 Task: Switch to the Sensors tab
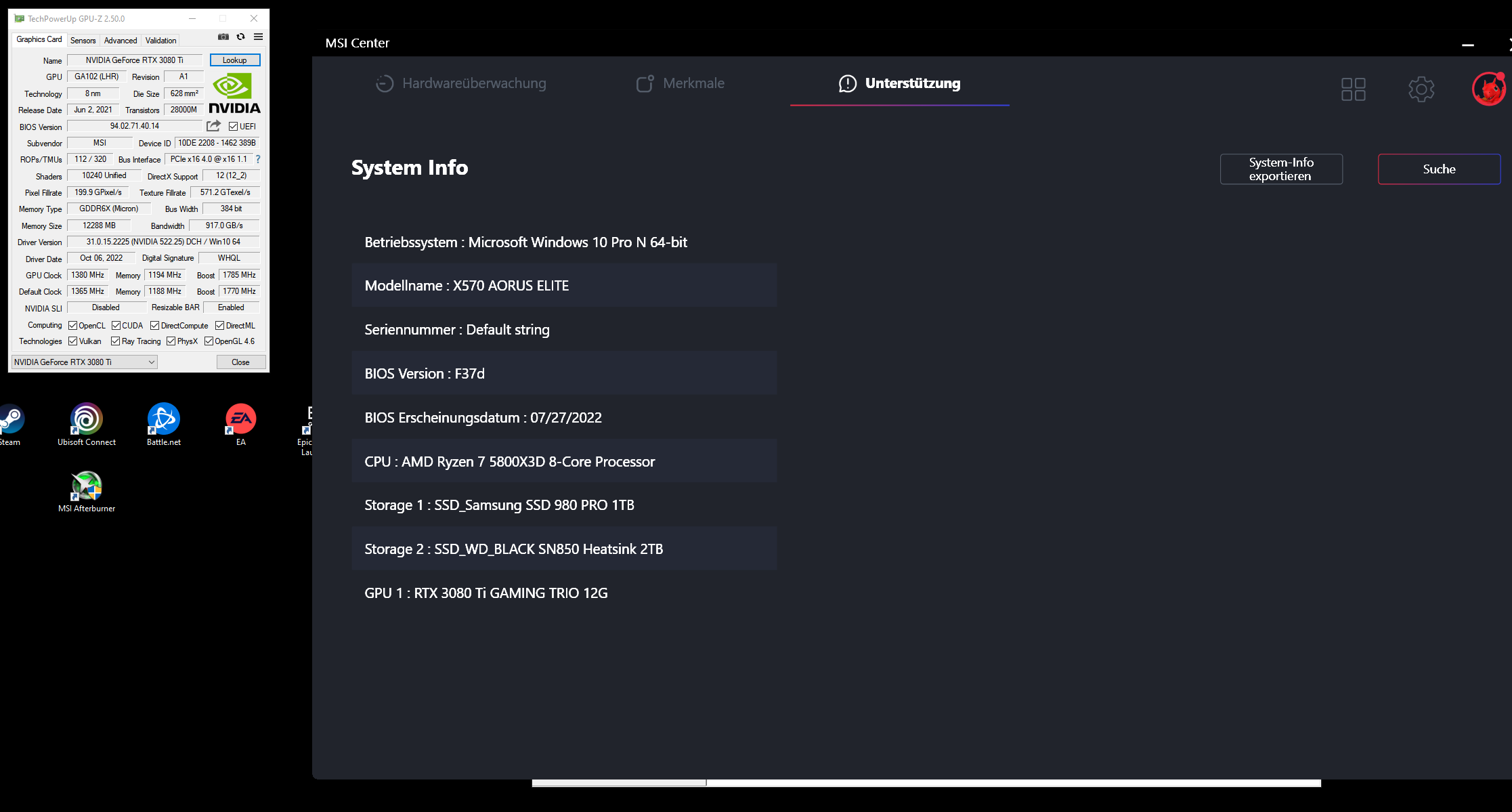click(x=83, y=41)
